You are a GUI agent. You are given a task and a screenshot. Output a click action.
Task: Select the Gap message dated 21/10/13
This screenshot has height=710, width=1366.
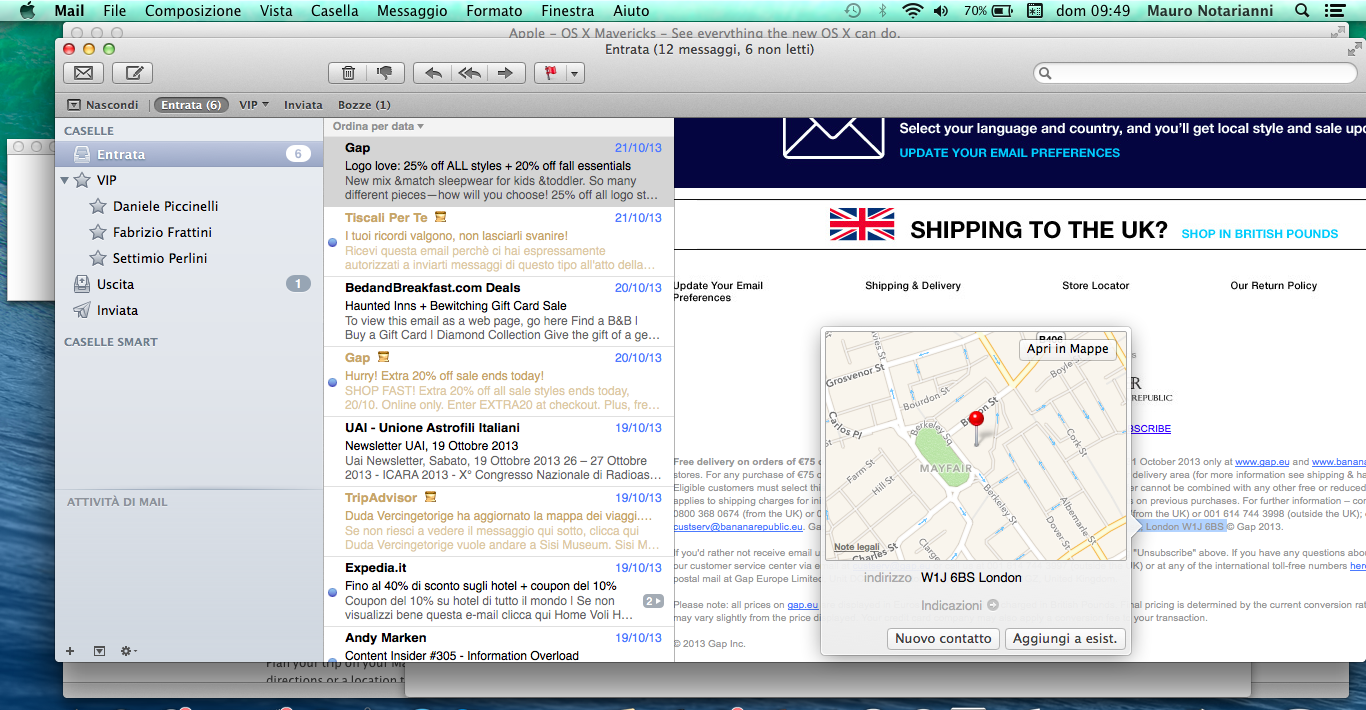coord(499,171)
